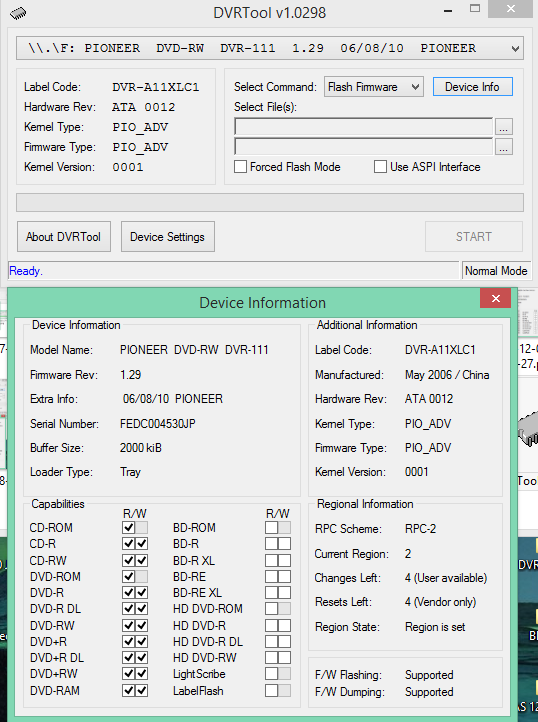Click Hardware Rev ATA 0012 in Additional Information

coord(429,399)
